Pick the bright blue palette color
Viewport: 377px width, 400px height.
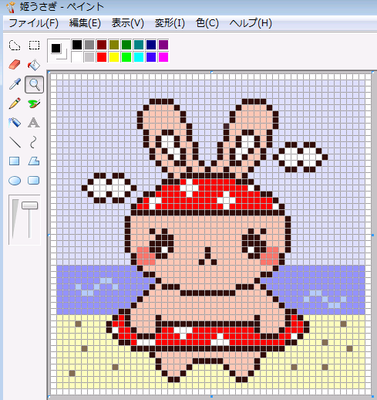[151, 57]
